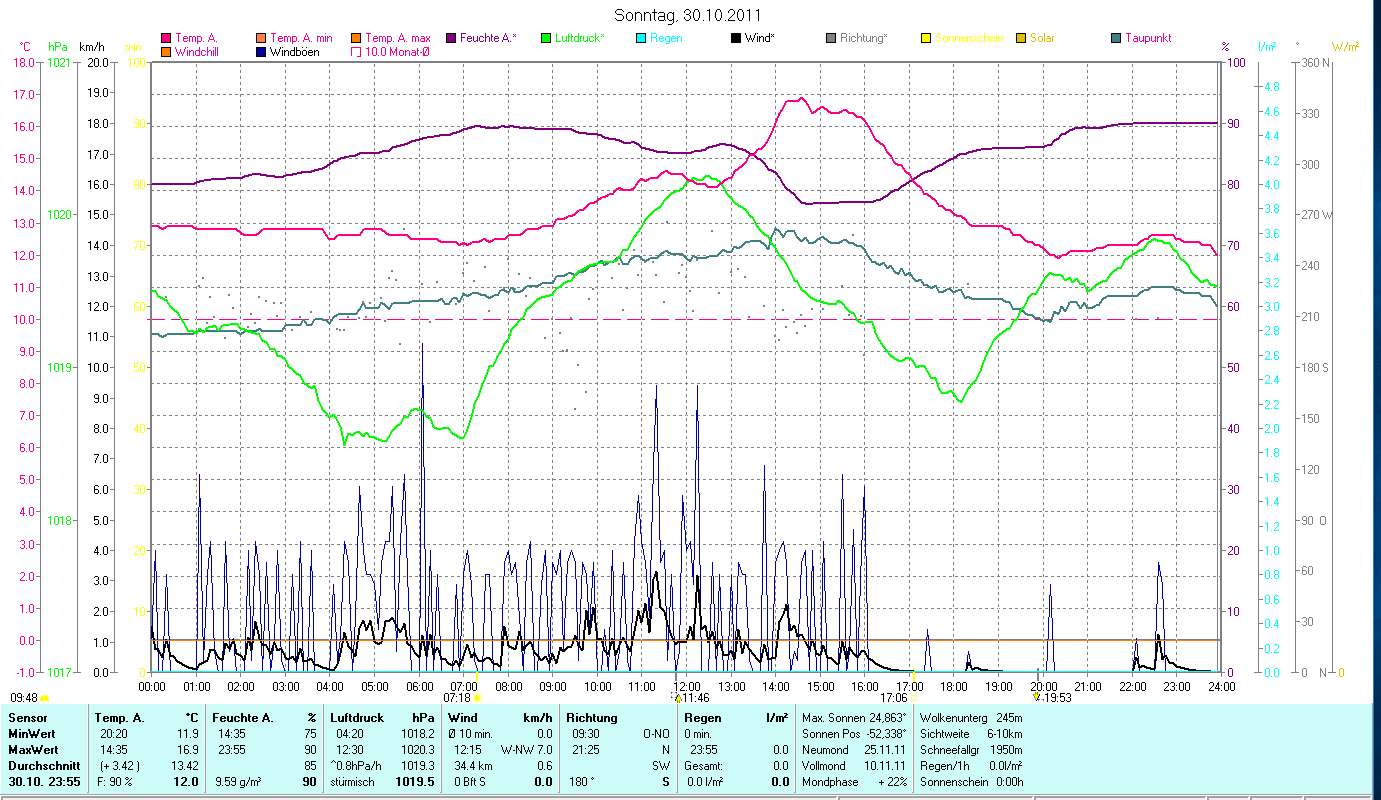
Task: Click the Max. Sonnen 24,863° entry
Action: coord(854,718)
